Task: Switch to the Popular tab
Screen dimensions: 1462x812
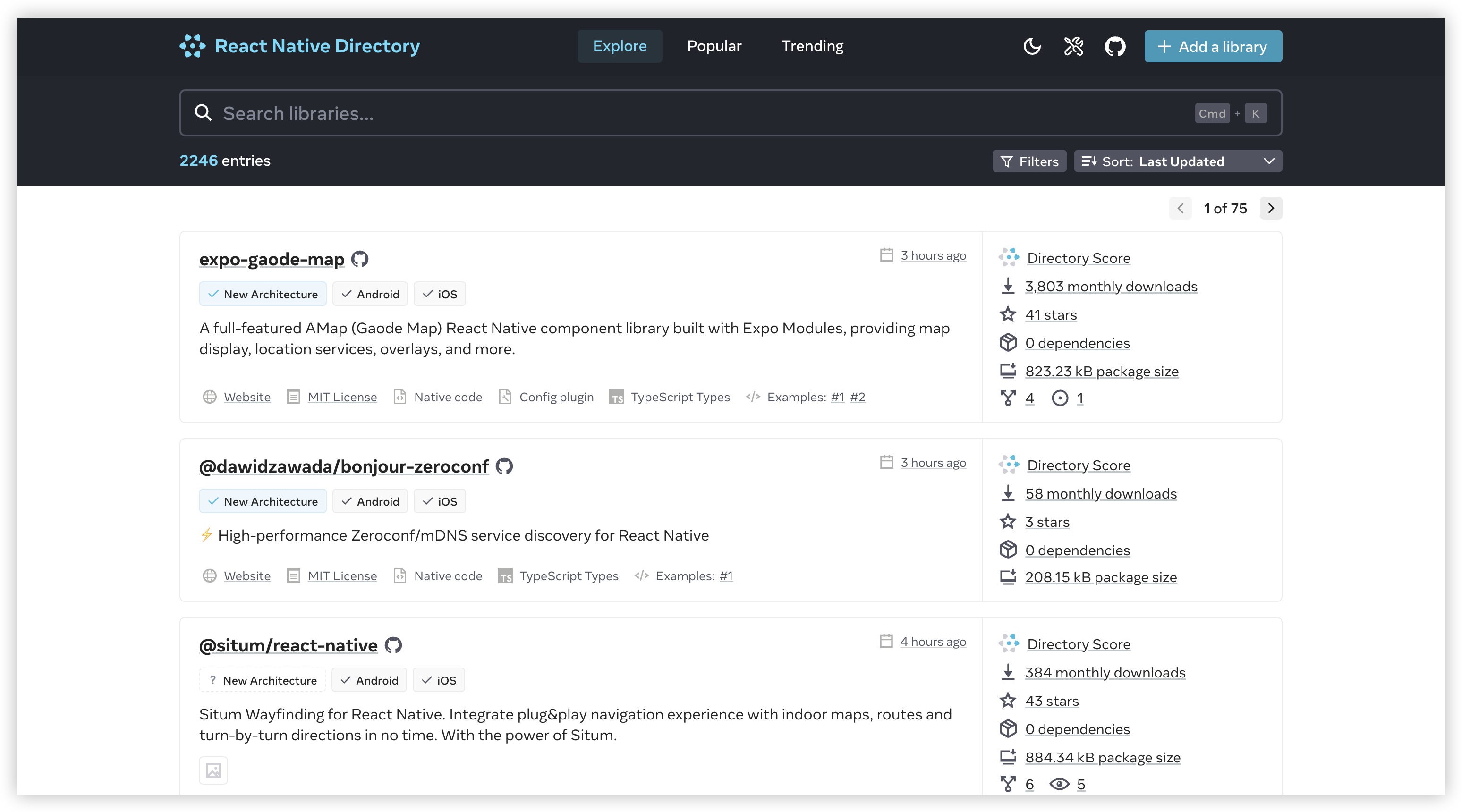Action: tap(714, 46)
